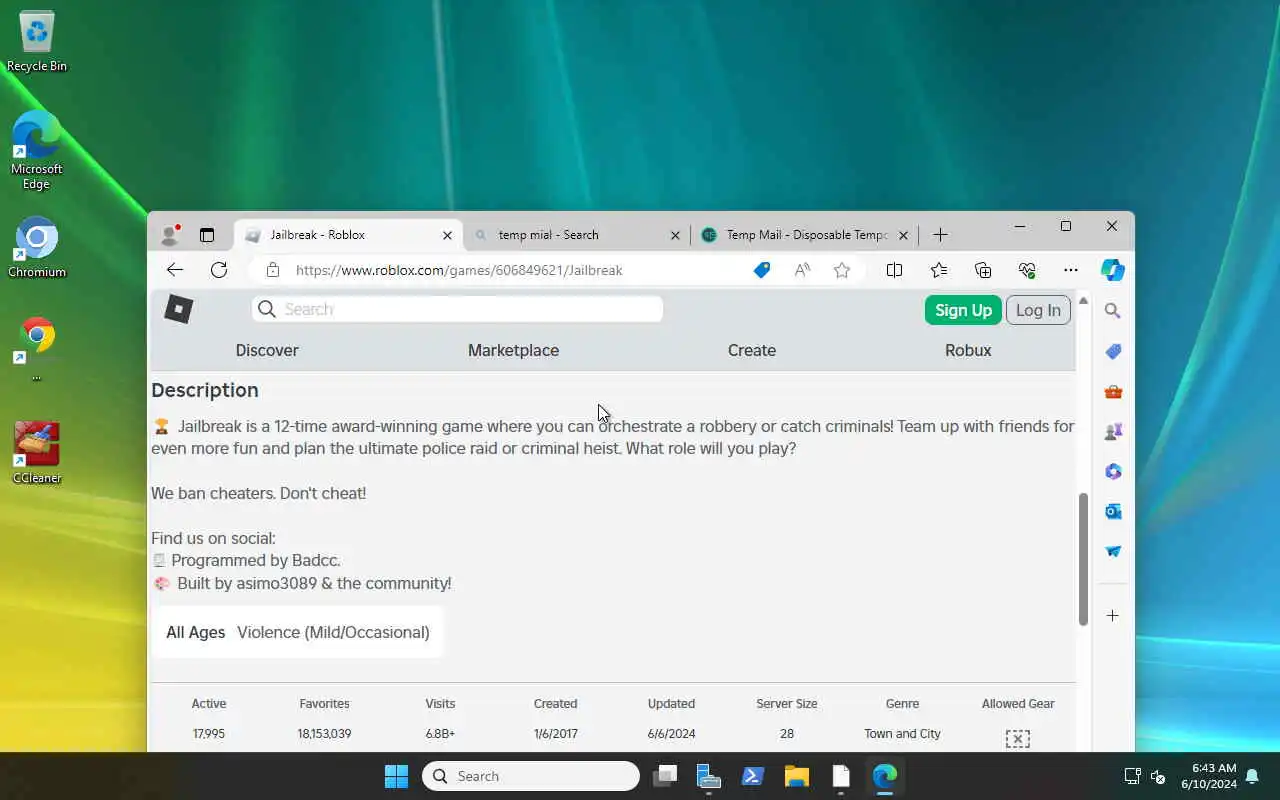Image resolution: width=1280 pixels, height=800 pixels.
Task: Enable Read aloud in address bar
Action: tap(802, 270)
